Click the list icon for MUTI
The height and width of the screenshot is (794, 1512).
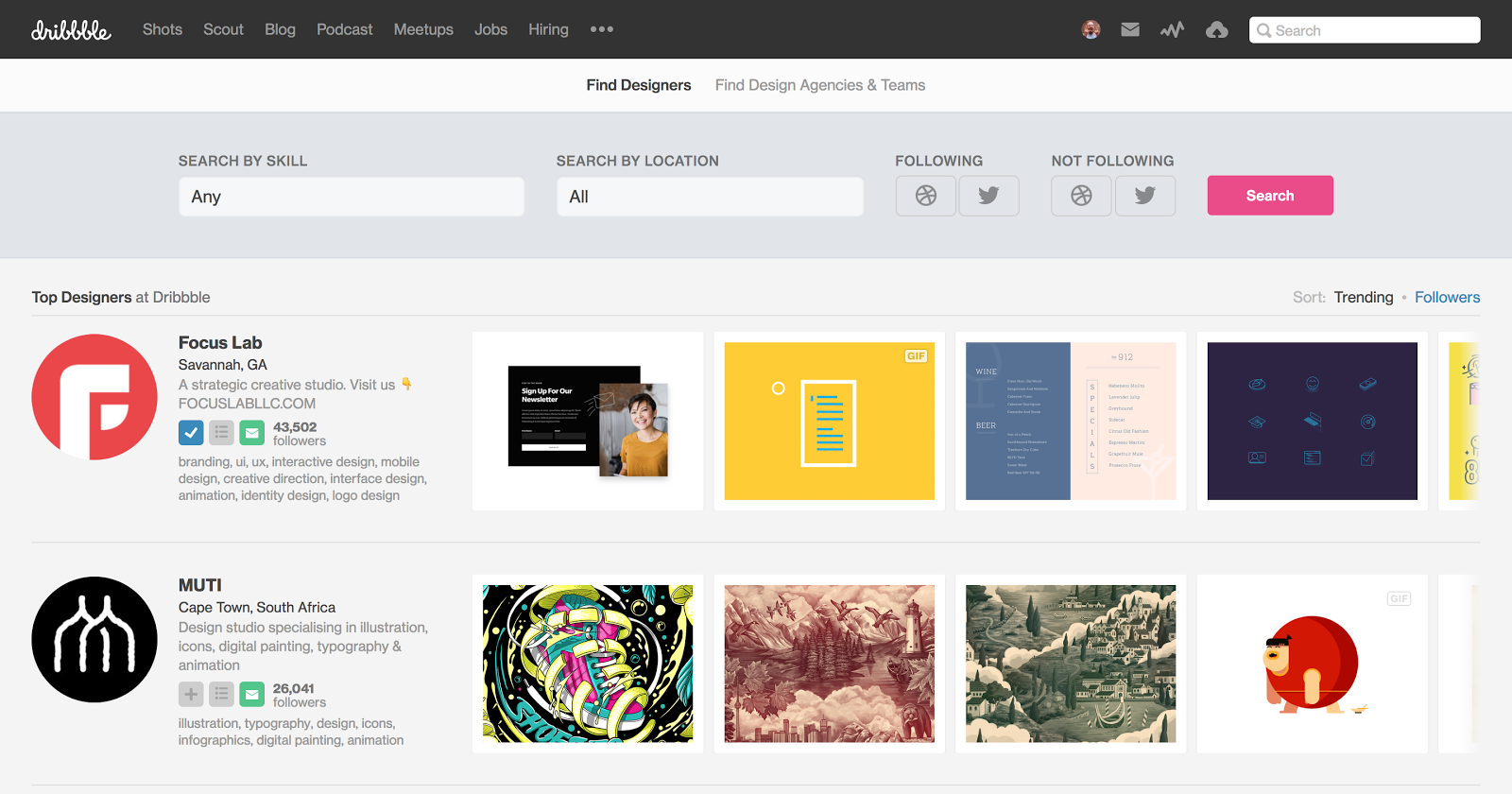tap(221, 695)
